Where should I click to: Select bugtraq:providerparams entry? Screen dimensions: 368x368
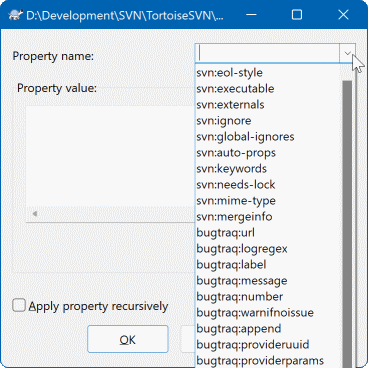[269, 360]
